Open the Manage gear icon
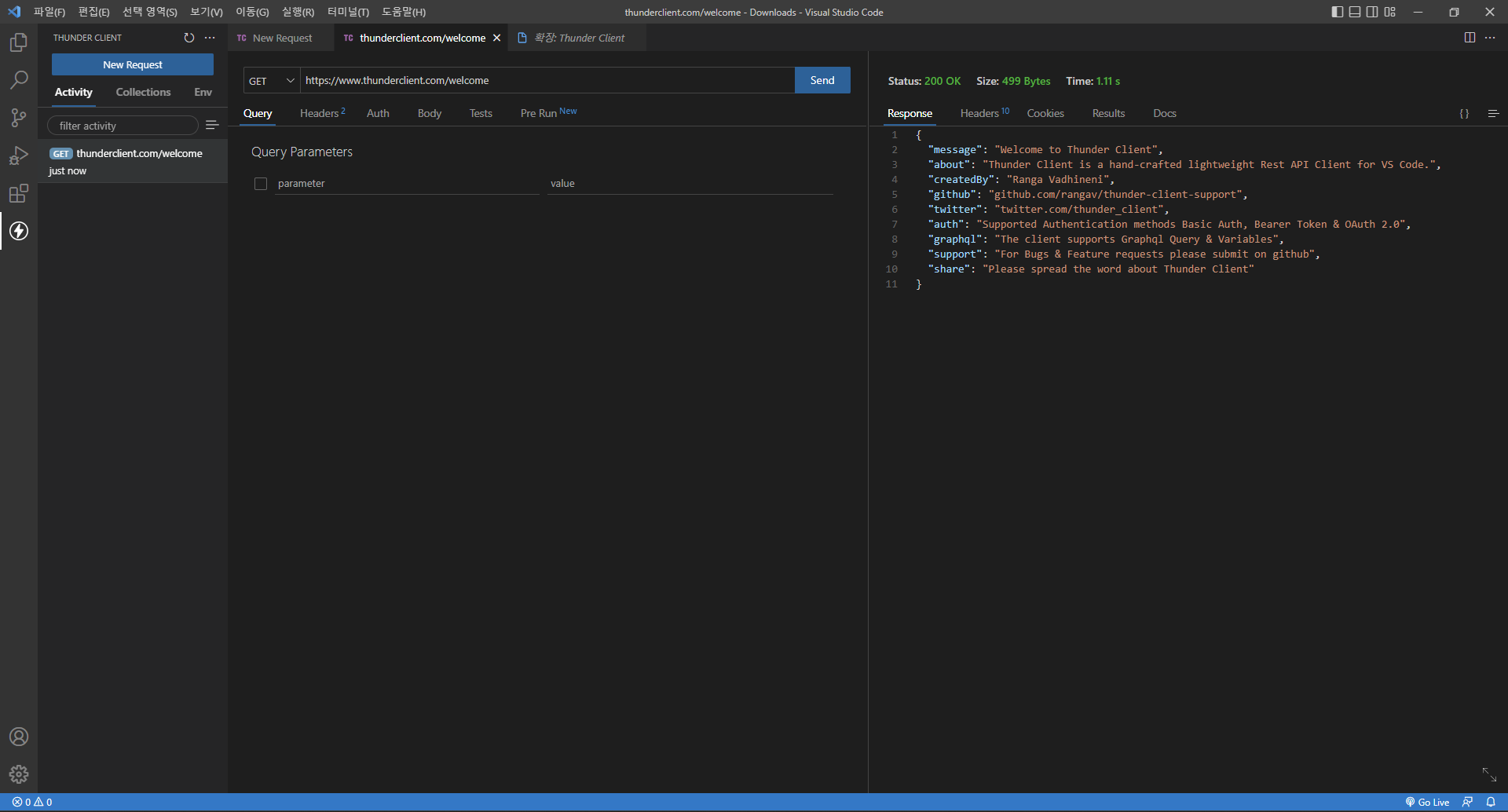Screen dimensions: 1508x812 click(x=19, y=774)
